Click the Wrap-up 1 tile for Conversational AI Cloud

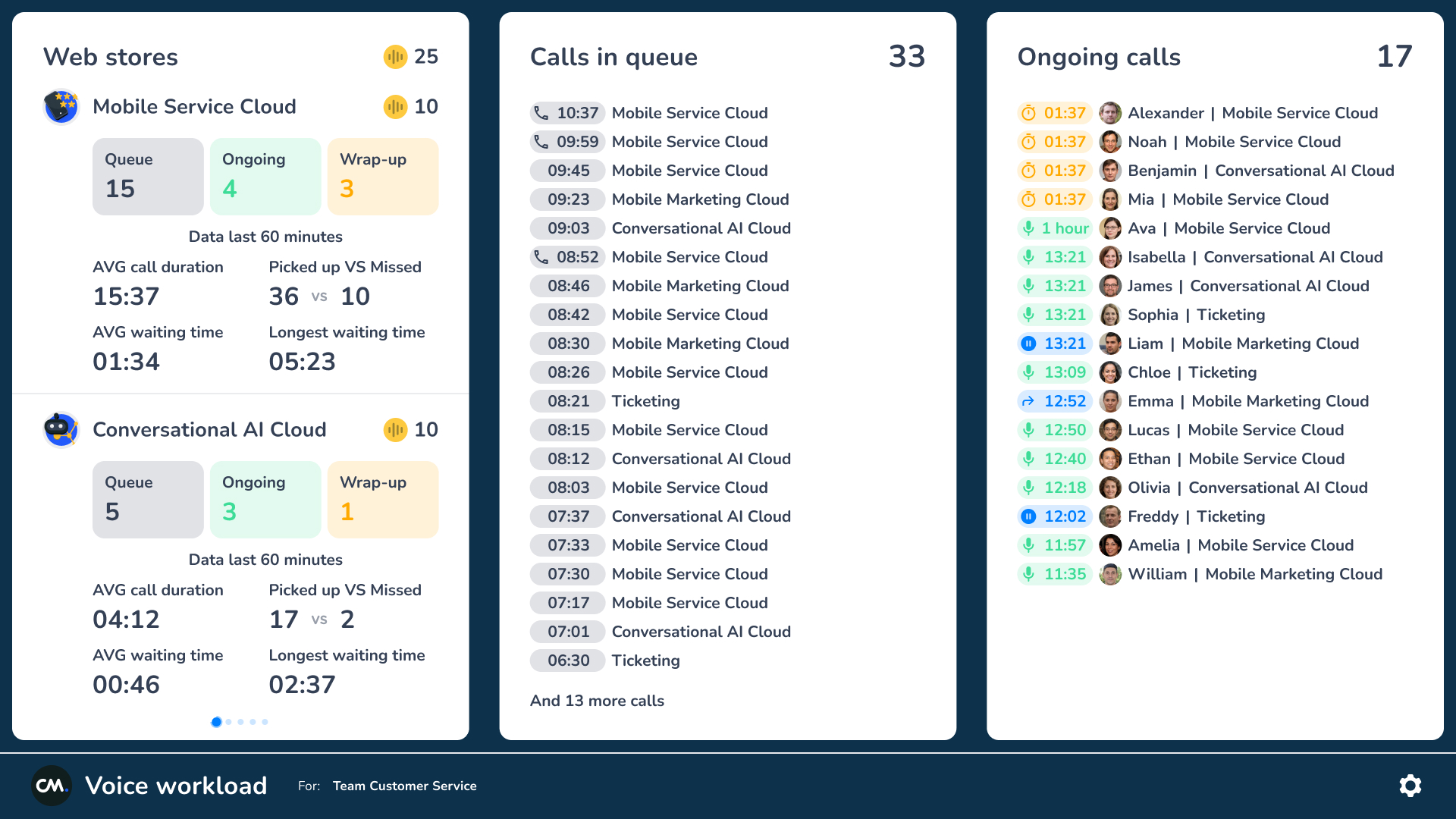[383, 500]
